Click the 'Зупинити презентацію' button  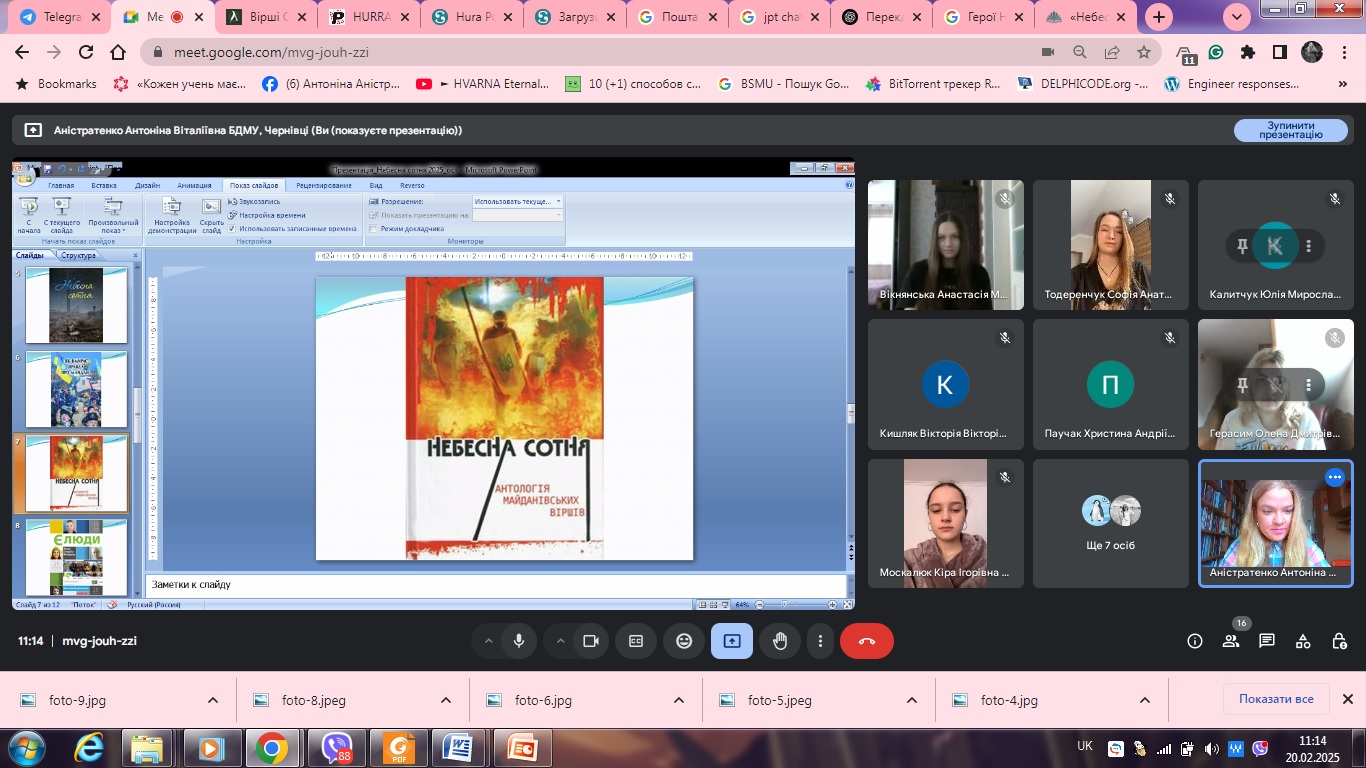pyautogui.click(x=1290, y=130)
